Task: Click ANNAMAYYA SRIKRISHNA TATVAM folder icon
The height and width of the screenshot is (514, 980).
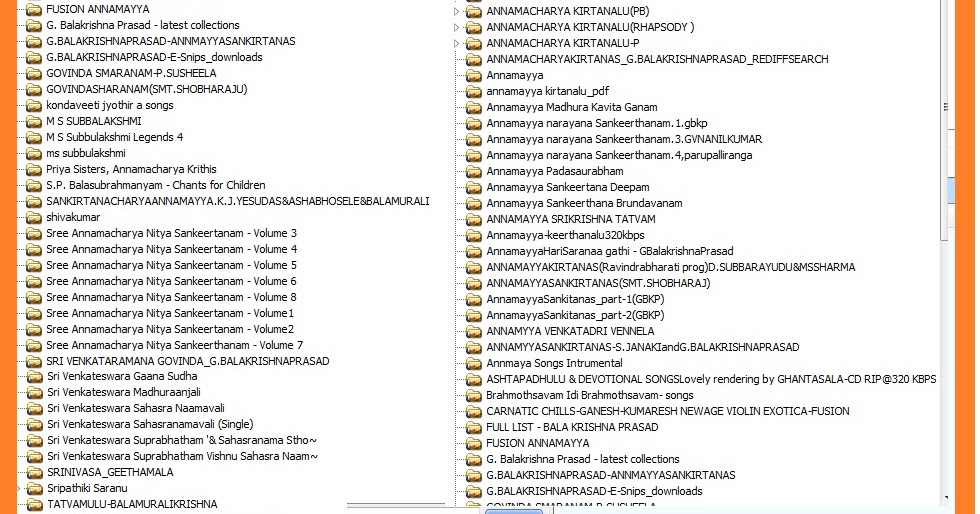Action: coord(474,219)
